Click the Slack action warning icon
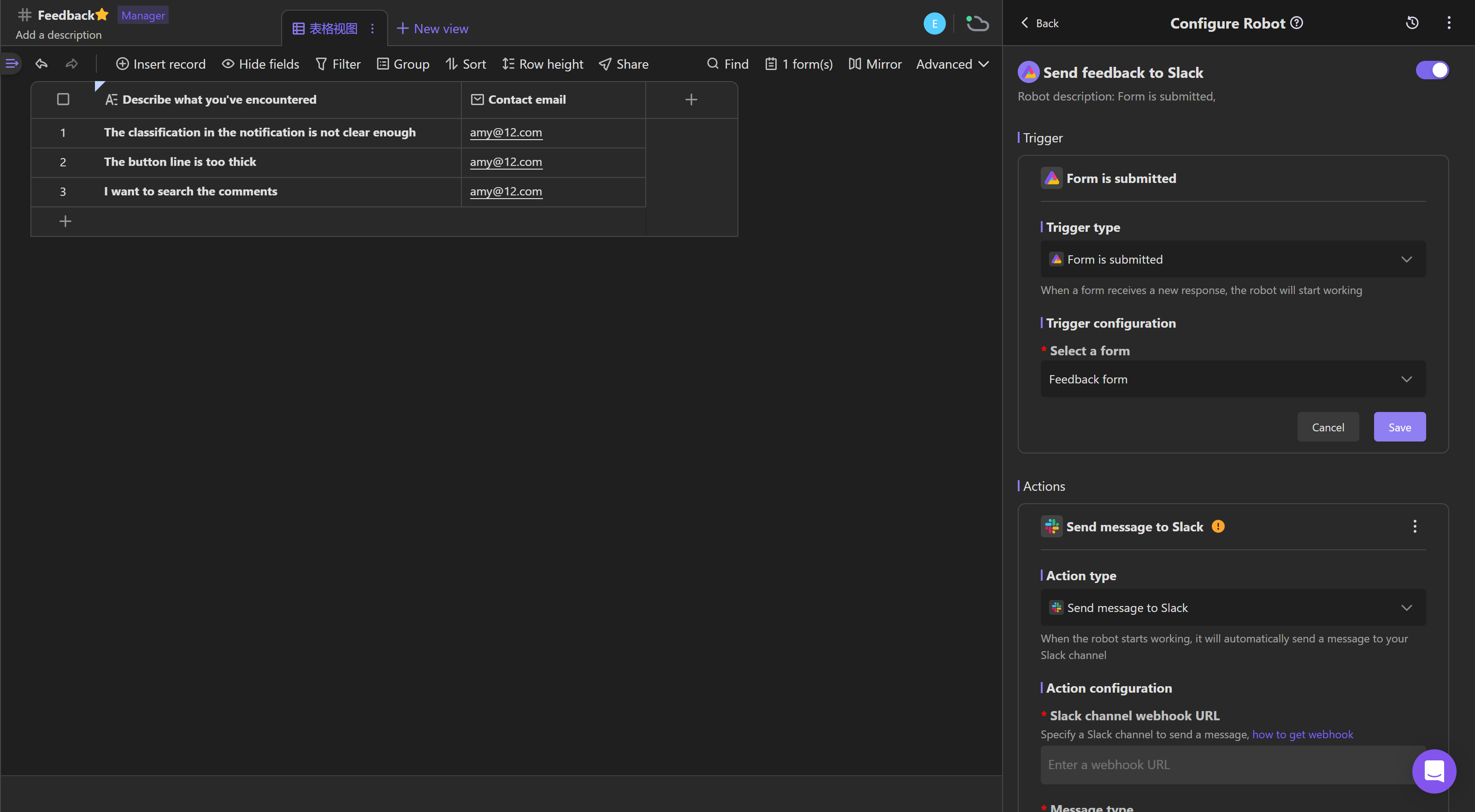 coord(1218,527)
